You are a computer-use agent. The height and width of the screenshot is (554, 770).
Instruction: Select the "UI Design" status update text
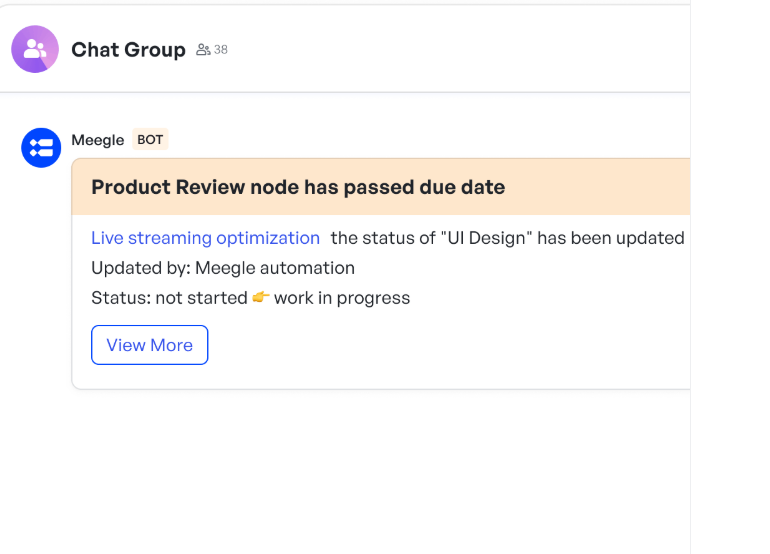[507, 238]
